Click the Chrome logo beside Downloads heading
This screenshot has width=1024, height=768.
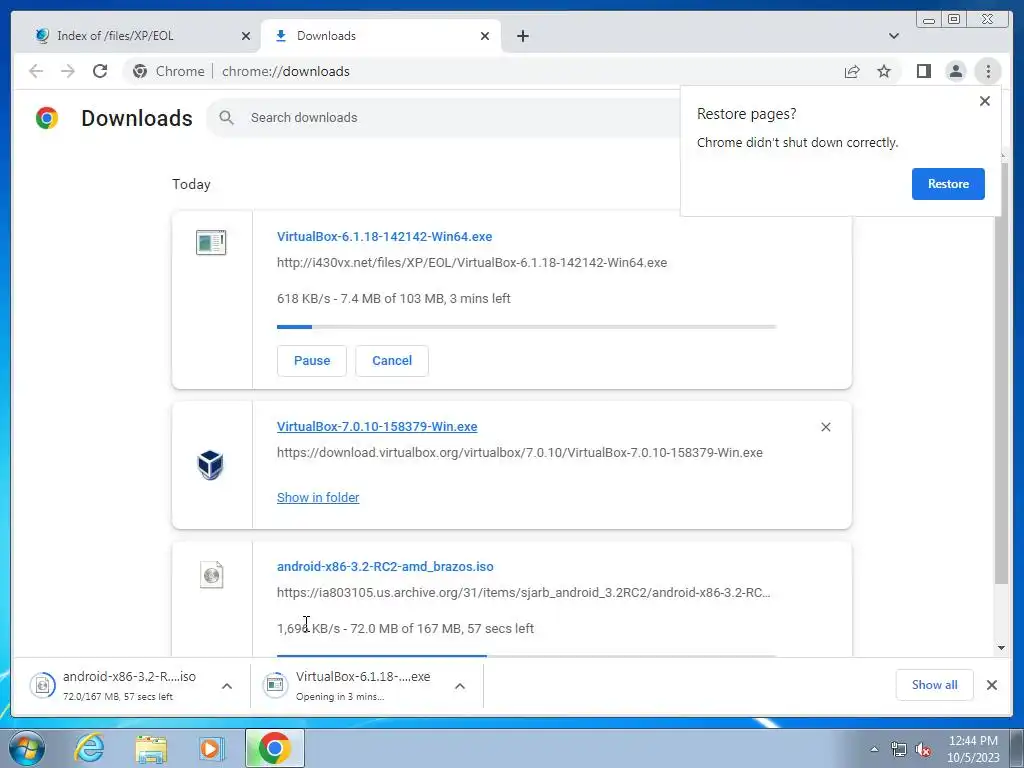pos(47,118)
